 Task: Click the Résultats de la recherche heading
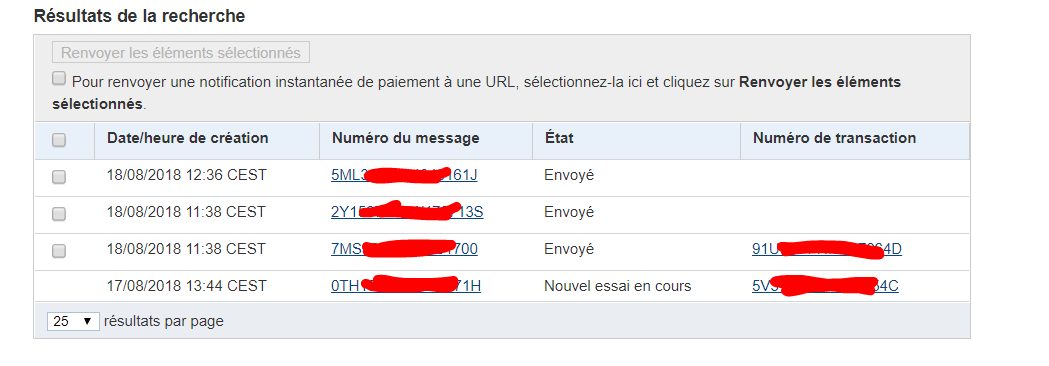139,16
